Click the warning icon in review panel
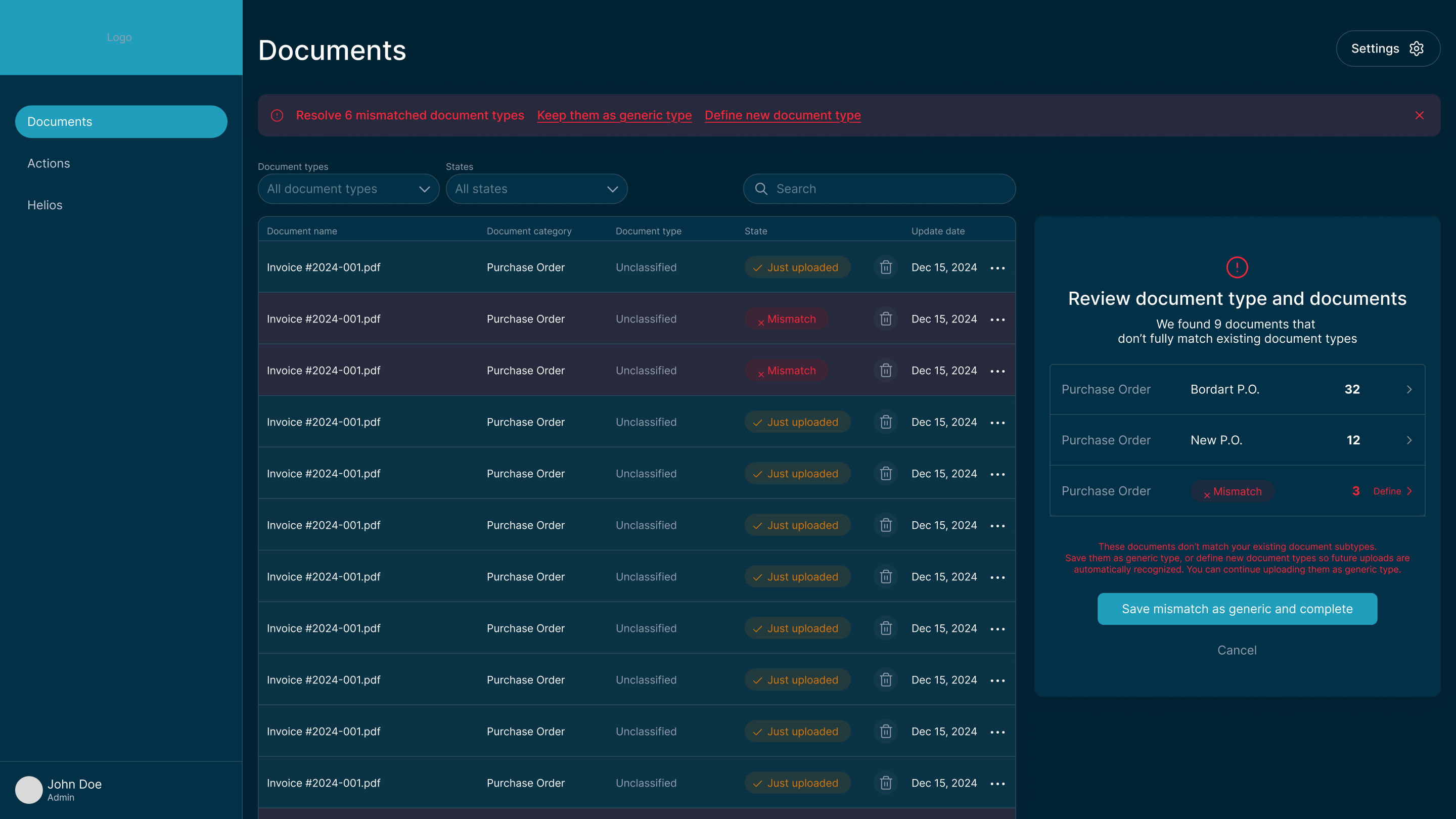 coord(1237,267)
